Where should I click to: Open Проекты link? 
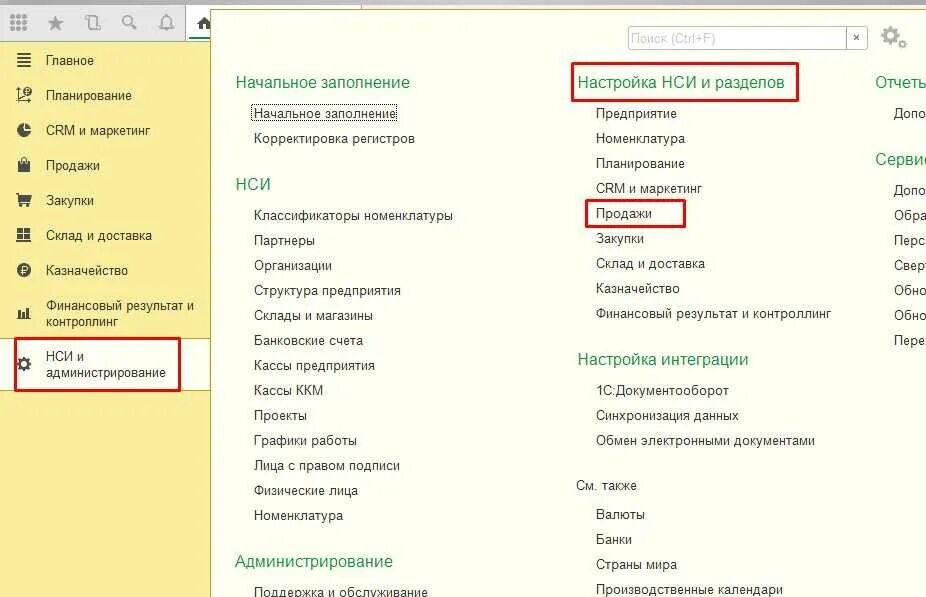click(280, 415)
